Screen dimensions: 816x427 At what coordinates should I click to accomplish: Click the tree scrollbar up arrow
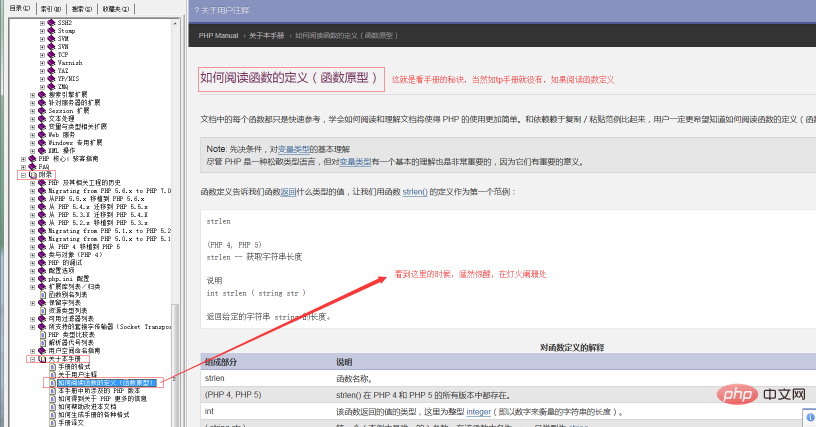[175, 23]
